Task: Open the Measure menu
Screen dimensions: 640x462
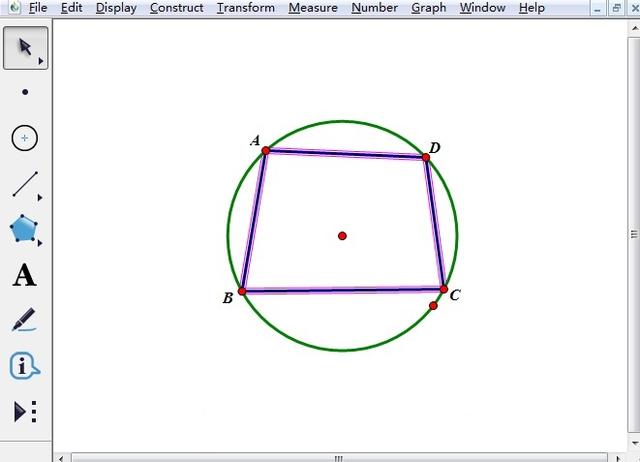Action: tap(313, 8)
